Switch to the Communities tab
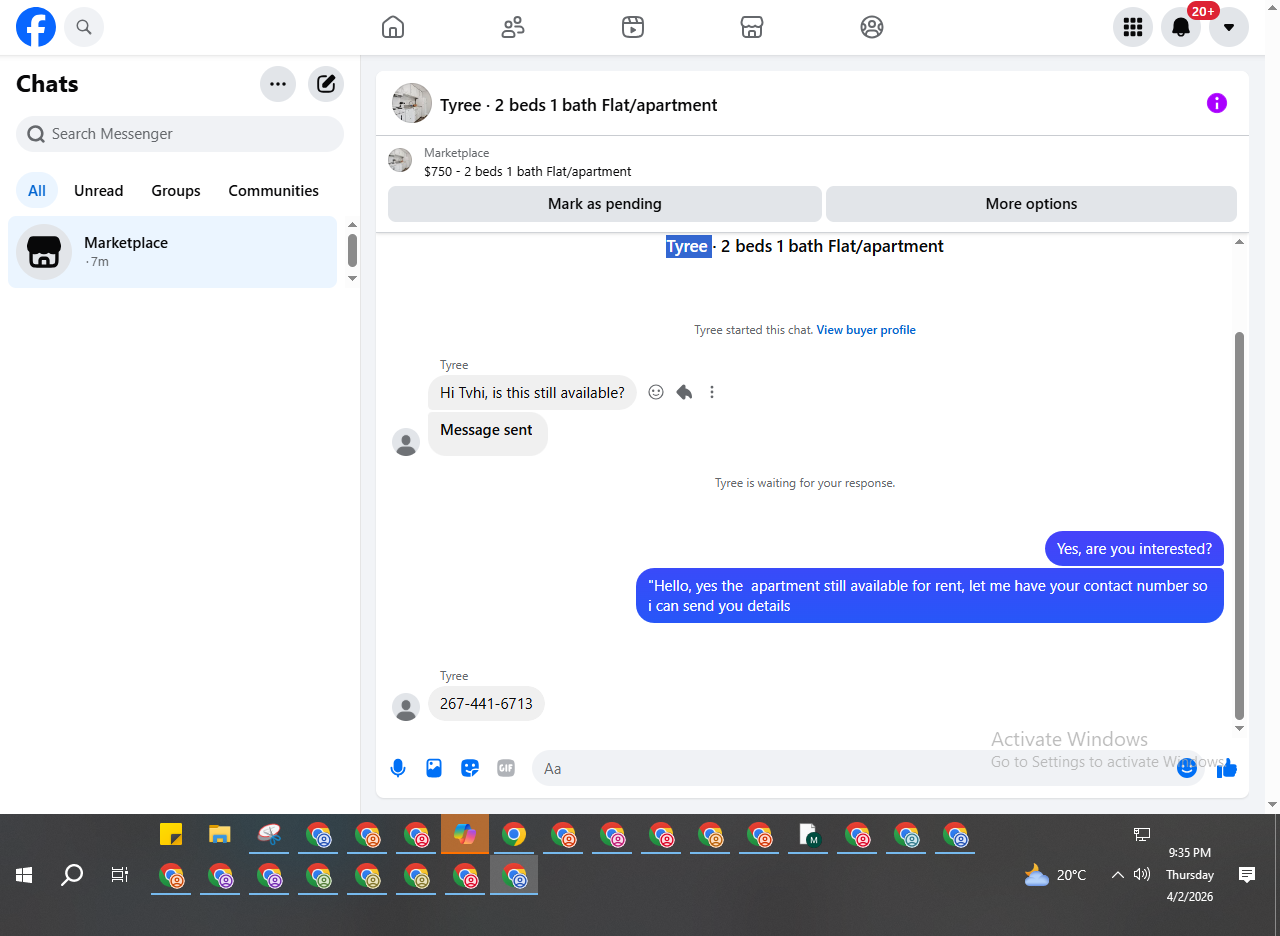1280x936 pixels. click(273, 190)
